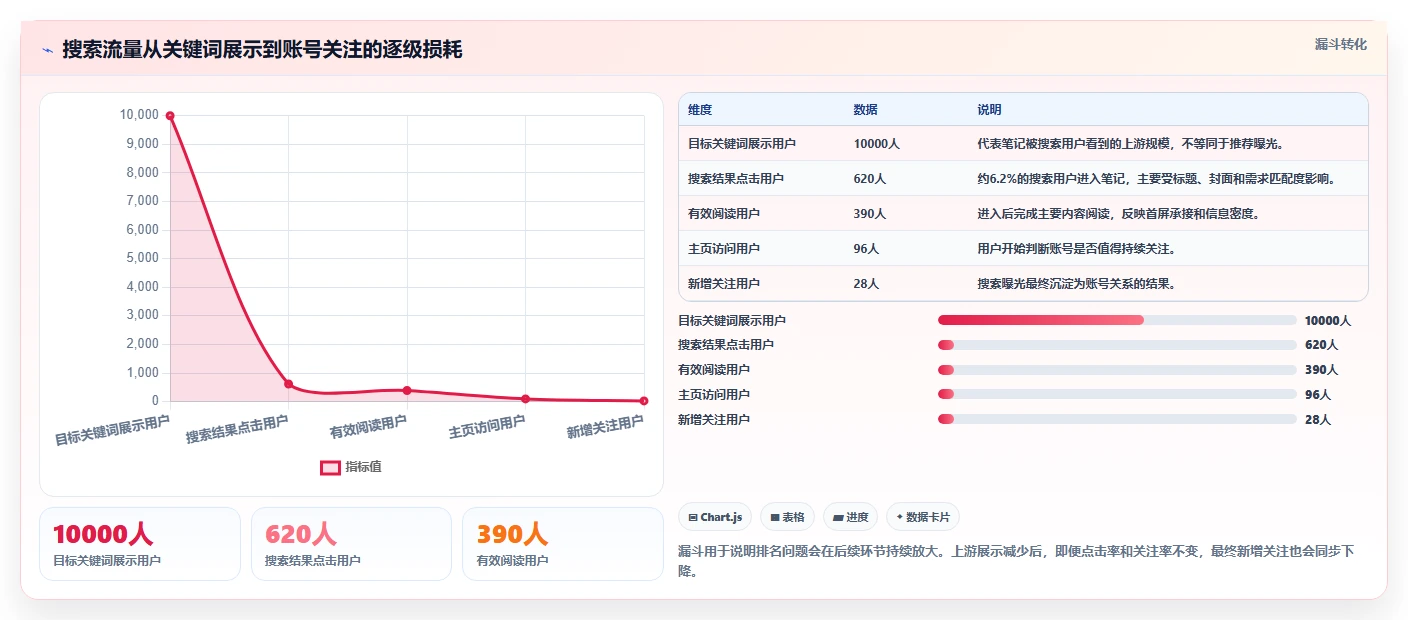Click the 28人 progress bar

pyautogui.click(x=1117, y=420)
